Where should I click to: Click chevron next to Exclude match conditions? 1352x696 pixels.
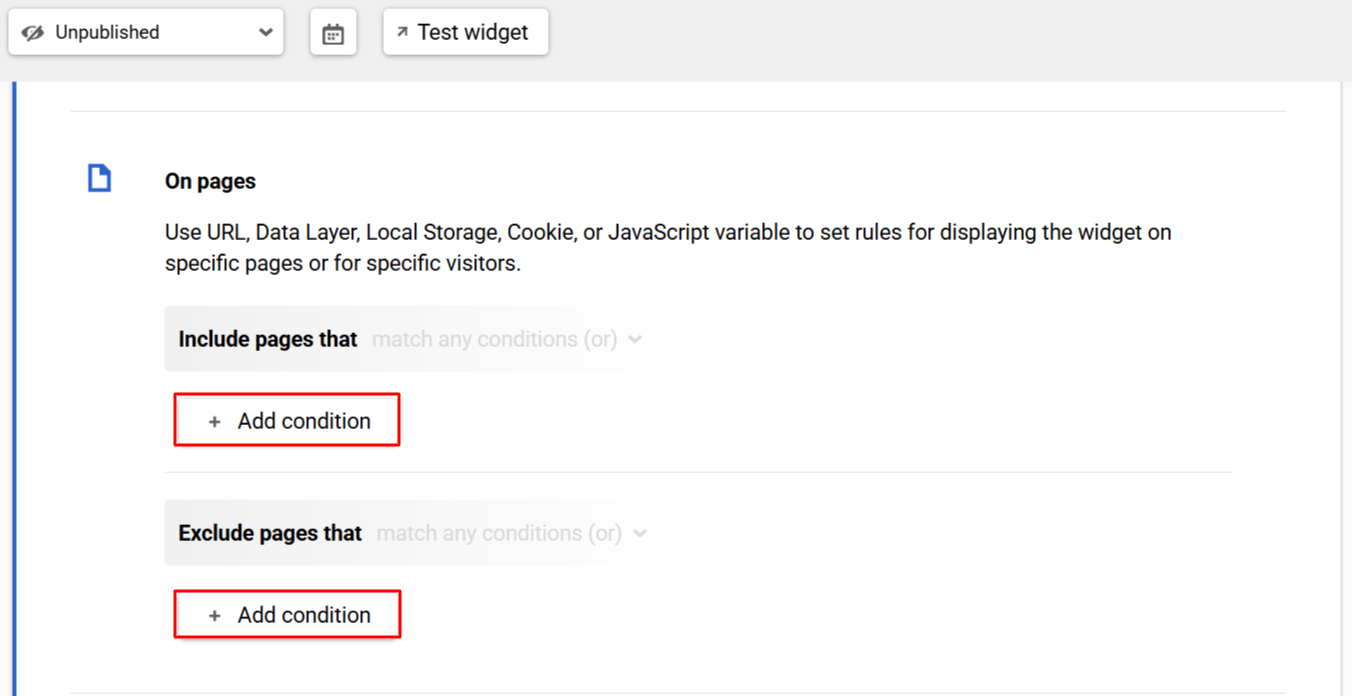click(640, 533)
